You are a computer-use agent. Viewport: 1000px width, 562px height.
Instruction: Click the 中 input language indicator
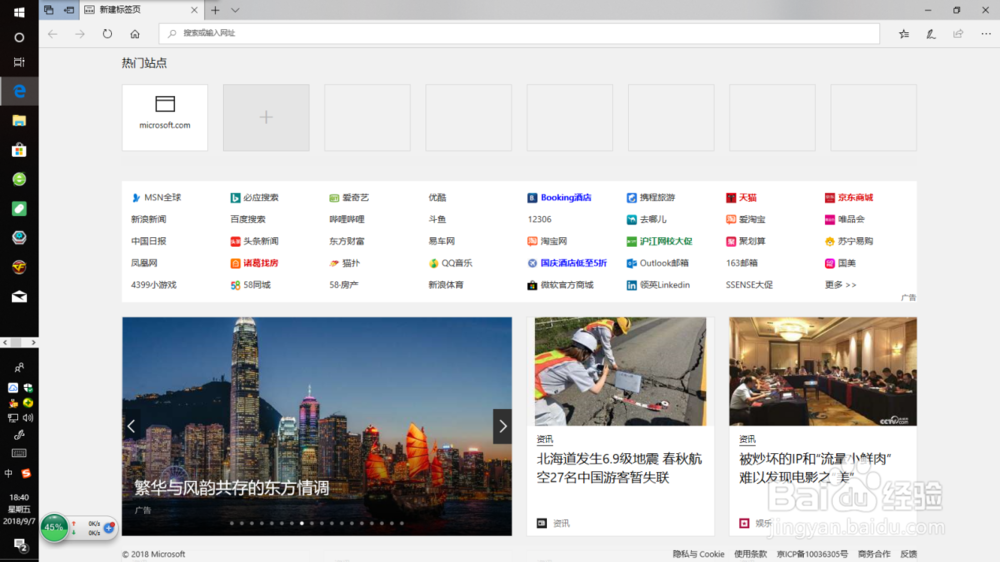point(9,473)
